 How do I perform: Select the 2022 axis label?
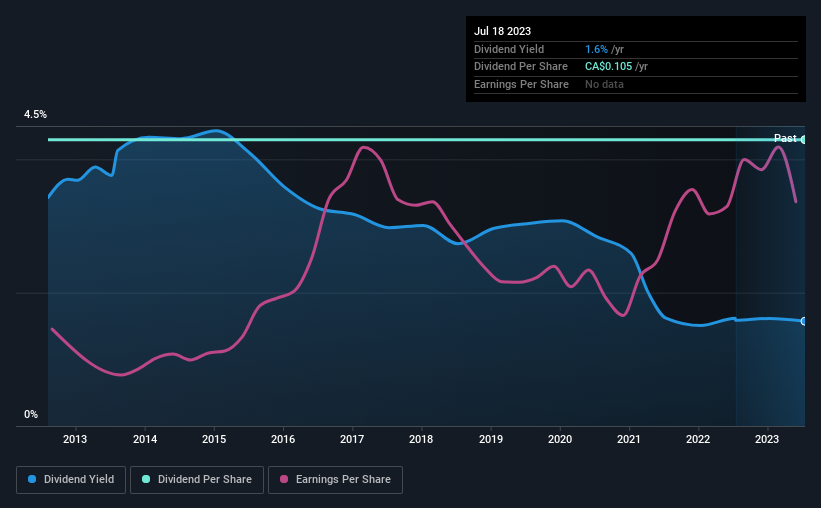point(698,439)
